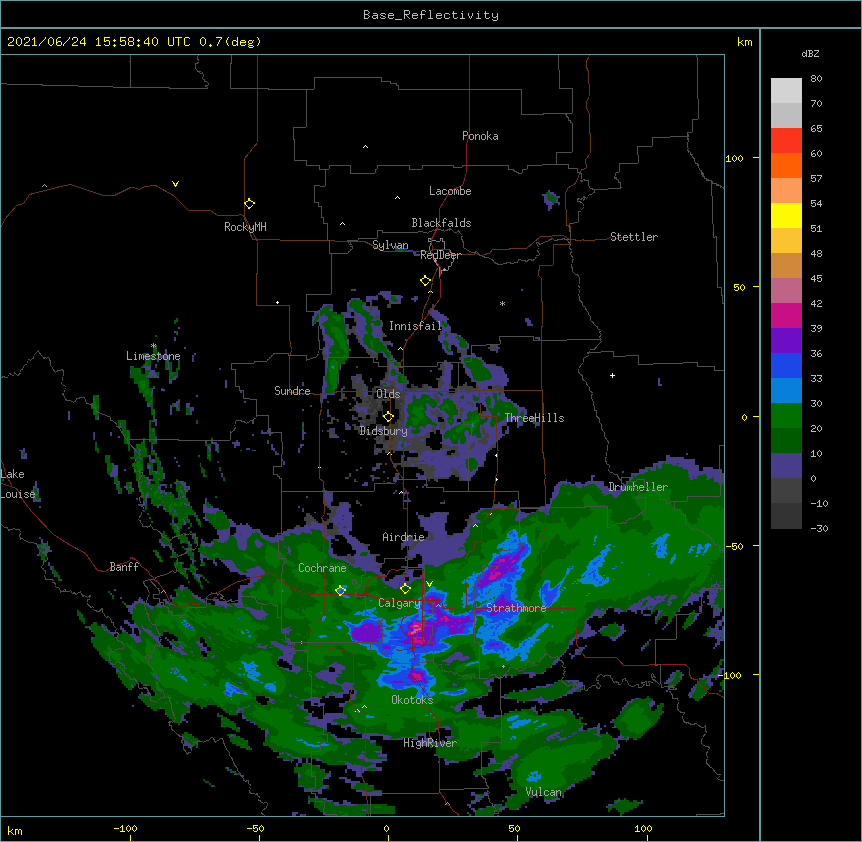This screenshot has width=862, height=842.
Task: Click the -50 tick on the vertical km axis
Action: pos(734,546)
